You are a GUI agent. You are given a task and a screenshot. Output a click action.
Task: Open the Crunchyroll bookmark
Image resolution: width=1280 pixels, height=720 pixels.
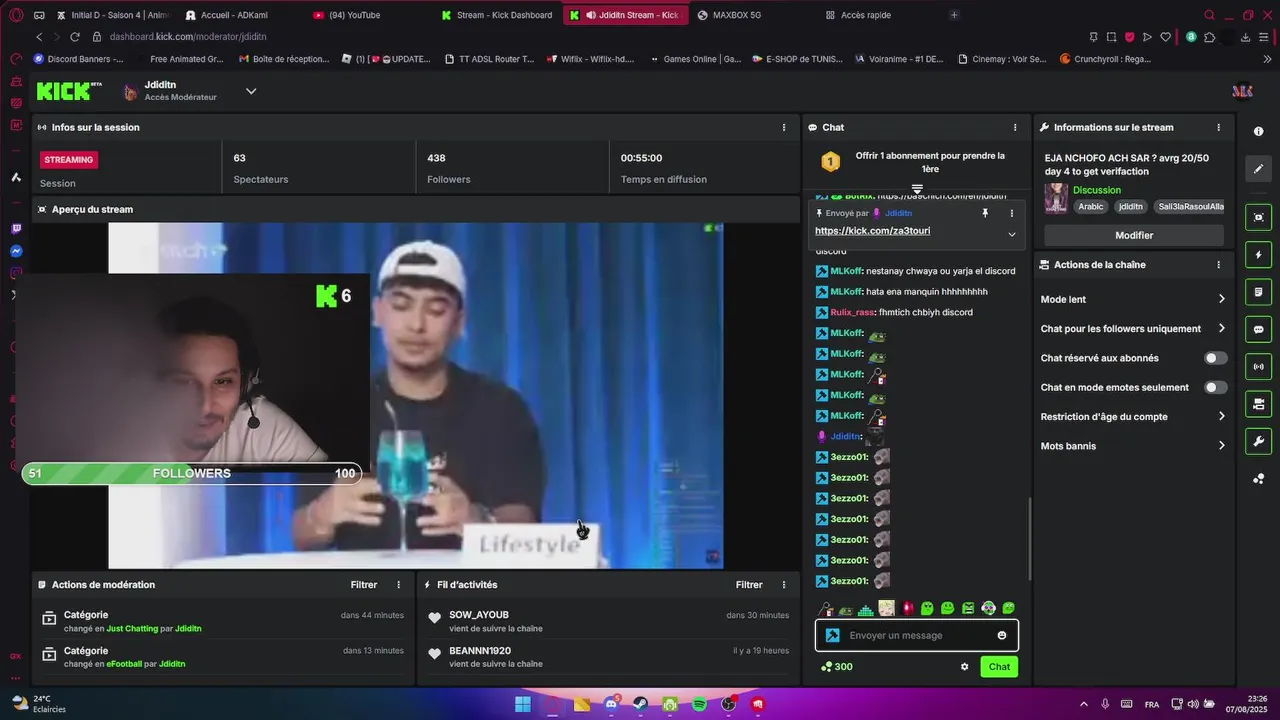(1105, 59)
